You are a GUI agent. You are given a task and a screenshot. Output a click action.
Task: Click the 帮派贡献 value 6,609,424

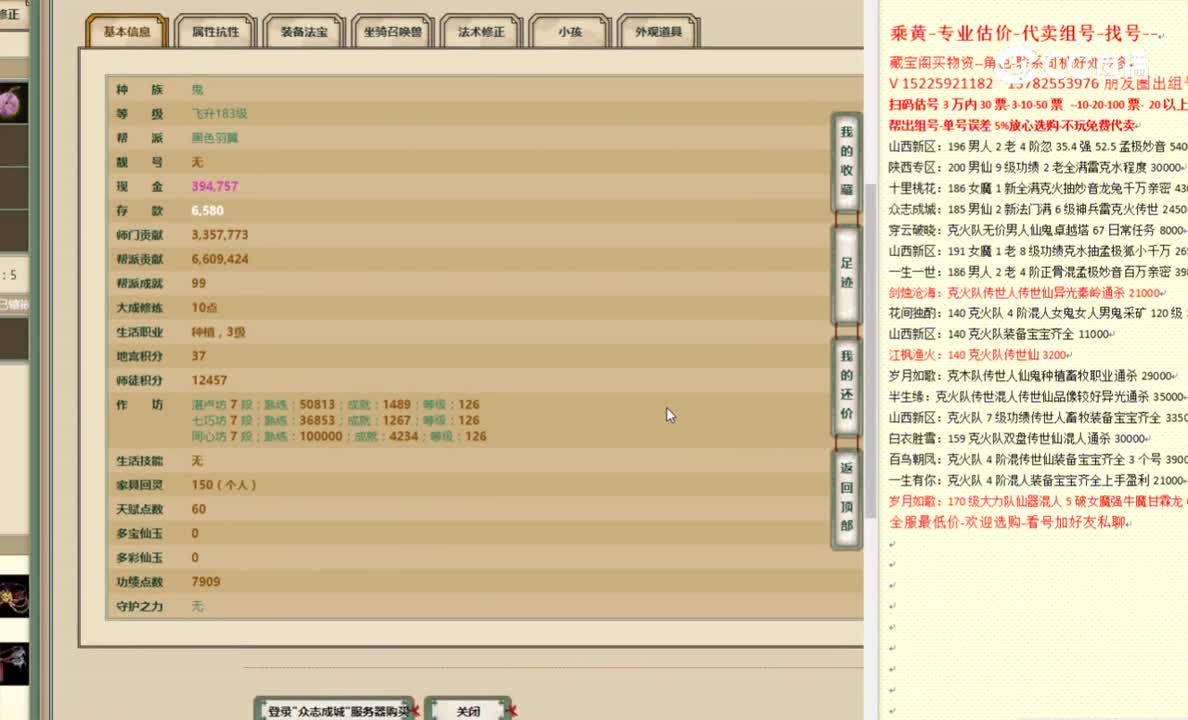point(220,259)
